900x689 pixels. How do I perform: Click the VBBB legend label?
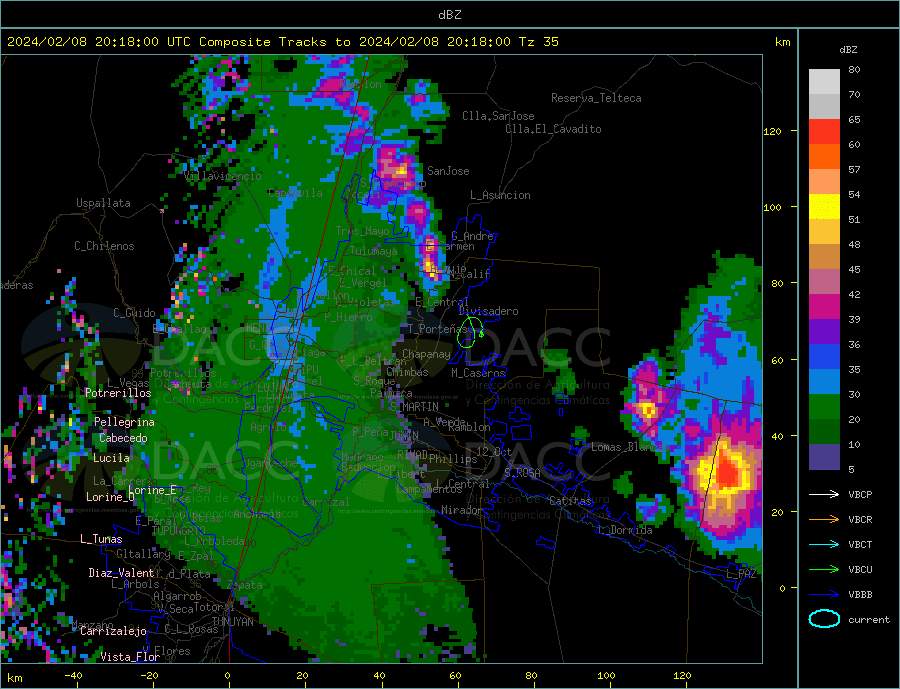(x=860, y=594)
